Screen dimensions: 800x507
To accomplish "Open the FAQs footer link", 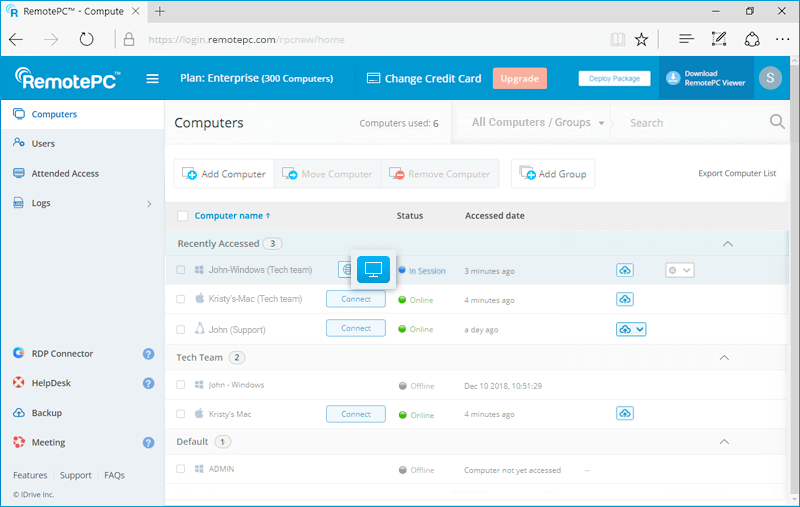I will [114, 475].
